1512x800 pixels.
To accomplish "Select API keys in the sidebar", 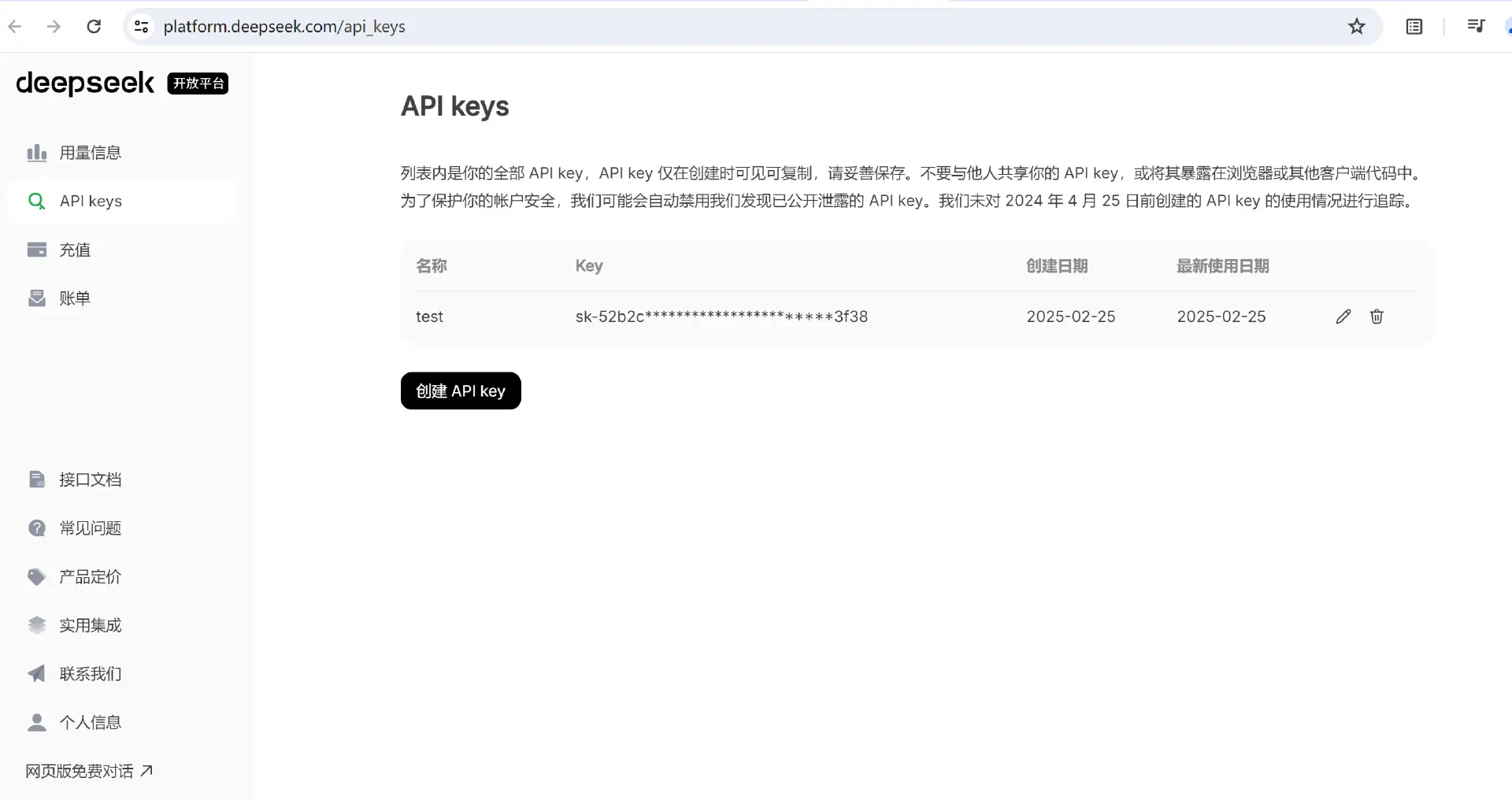I will tap(121, 202).
